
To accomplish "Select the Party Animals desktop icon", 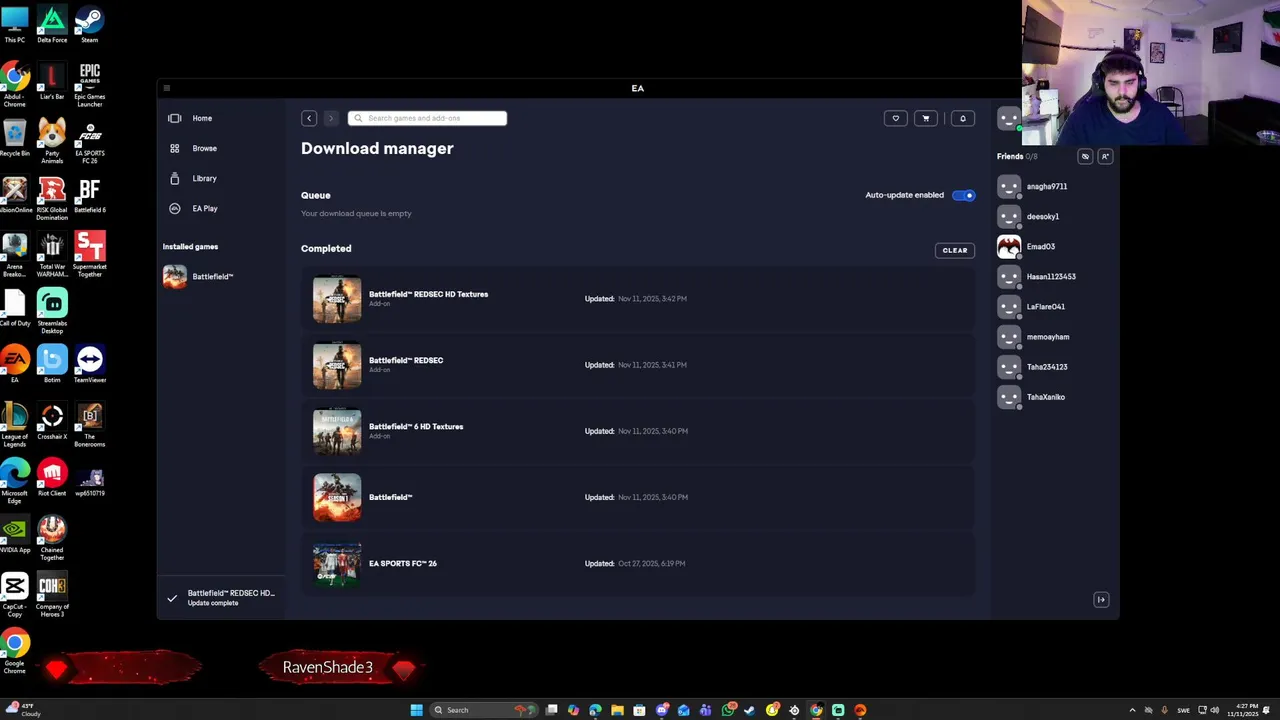I will tap(52, 141).
